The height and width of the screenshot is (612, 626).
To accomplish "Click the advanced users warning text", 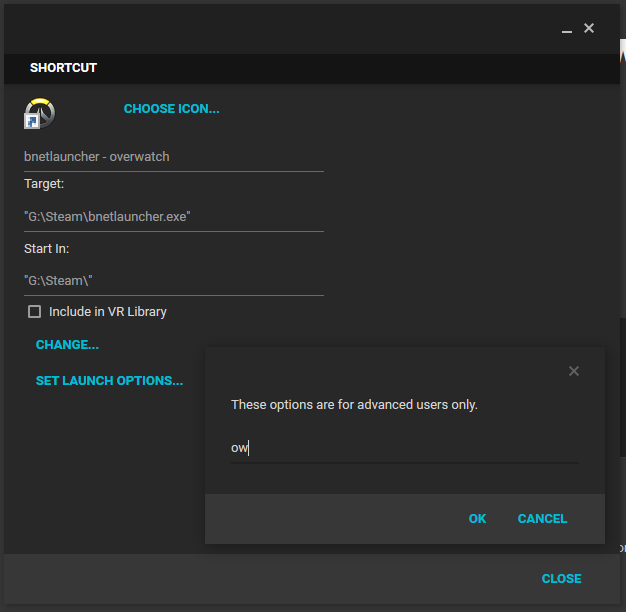I will point(354,405).
